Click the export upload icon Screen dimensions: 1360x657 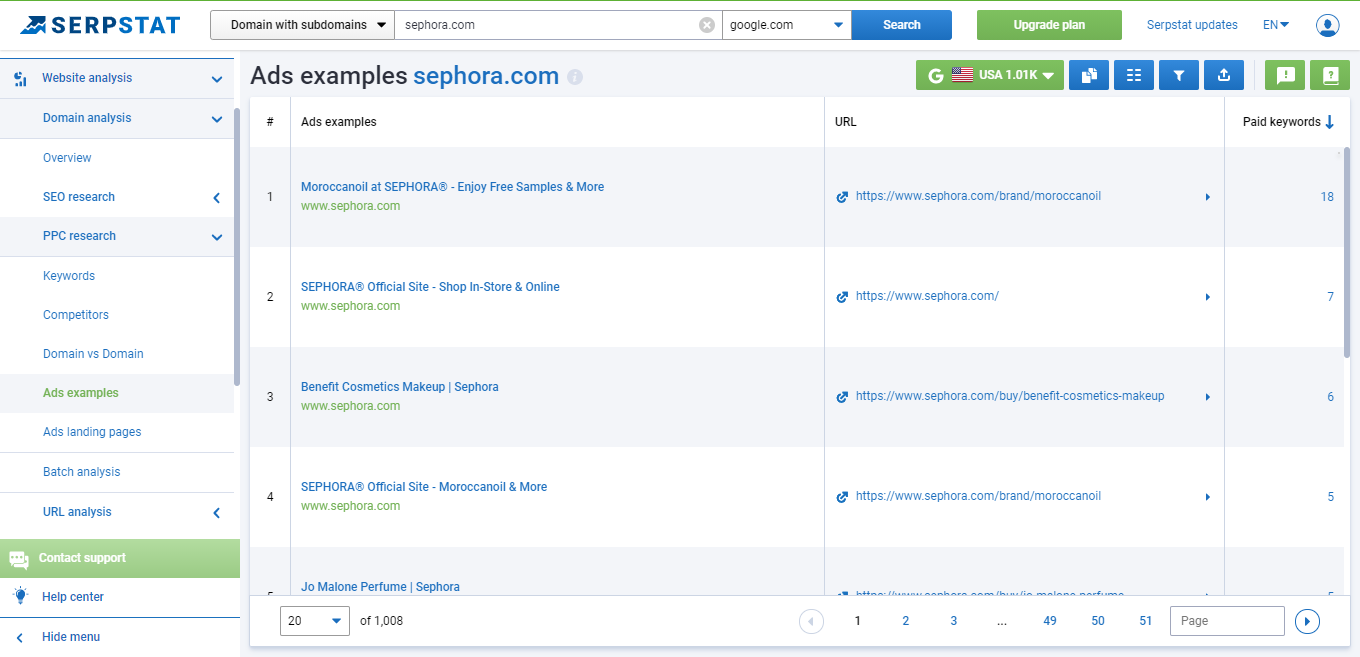1224,75
